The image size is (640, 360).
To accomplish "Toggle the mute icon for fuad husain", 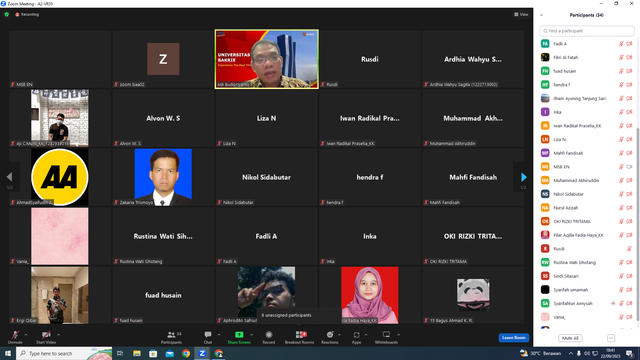I will coord(621,71).
